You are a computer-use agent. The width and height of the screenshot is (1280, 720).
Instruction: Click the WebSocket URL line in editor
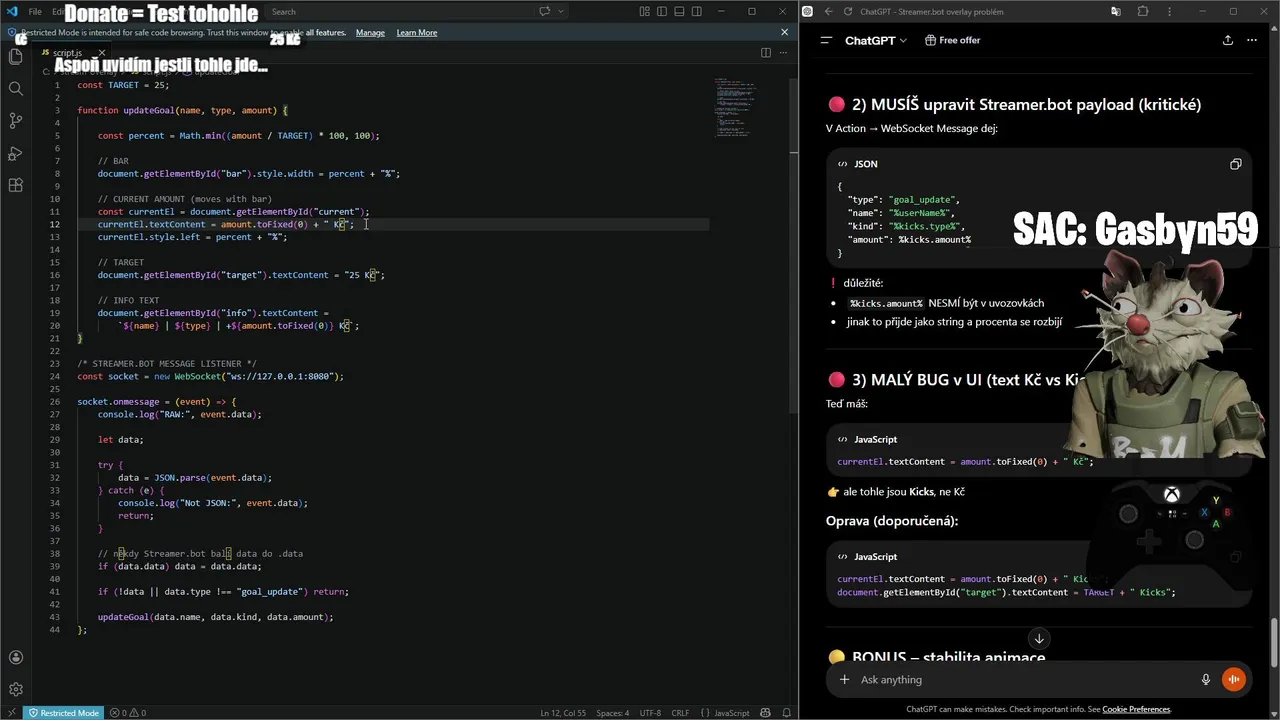tap(210, 376)
